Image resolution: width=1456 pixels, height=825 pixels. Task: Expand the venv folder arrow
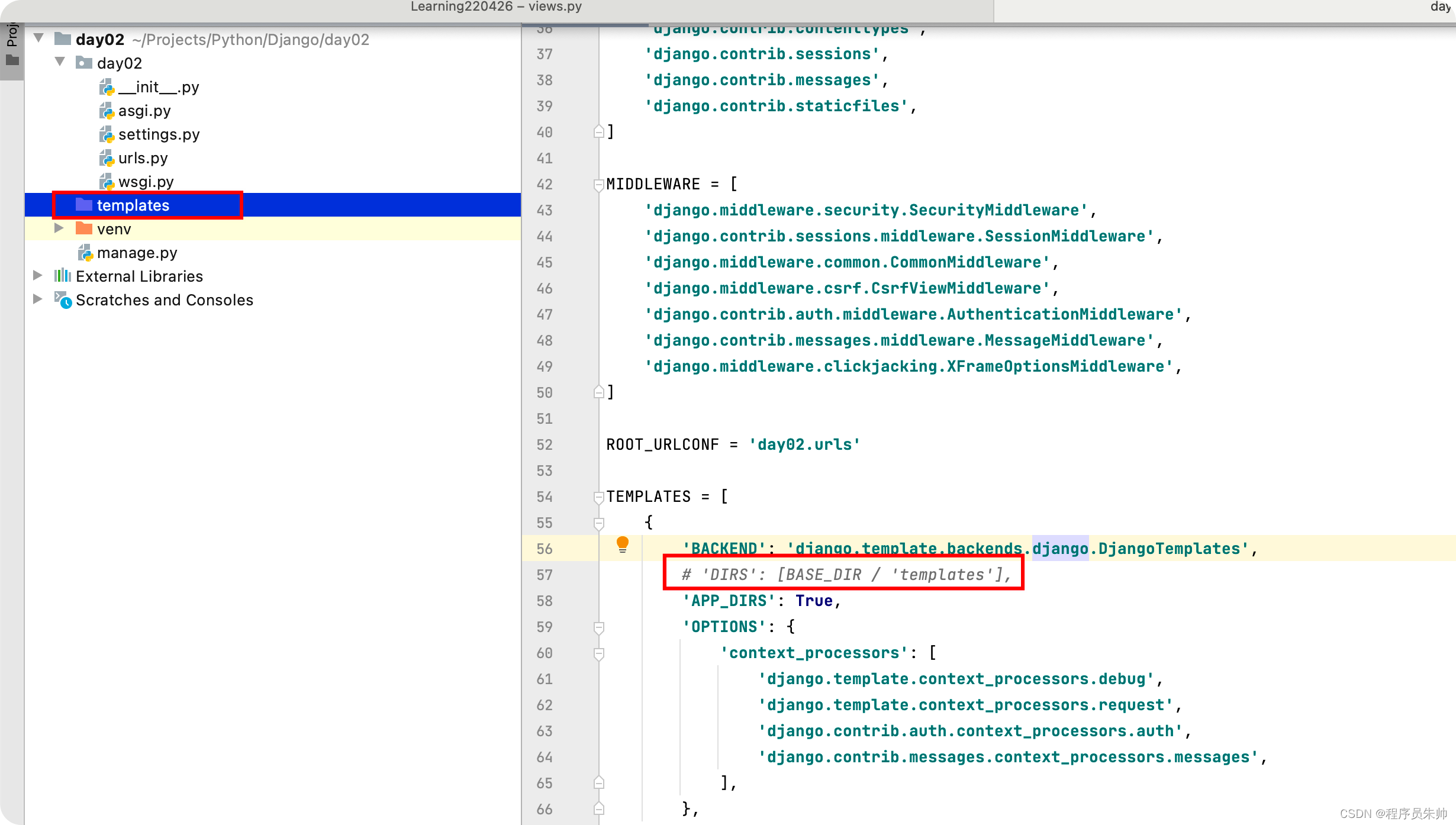[59, 228]
